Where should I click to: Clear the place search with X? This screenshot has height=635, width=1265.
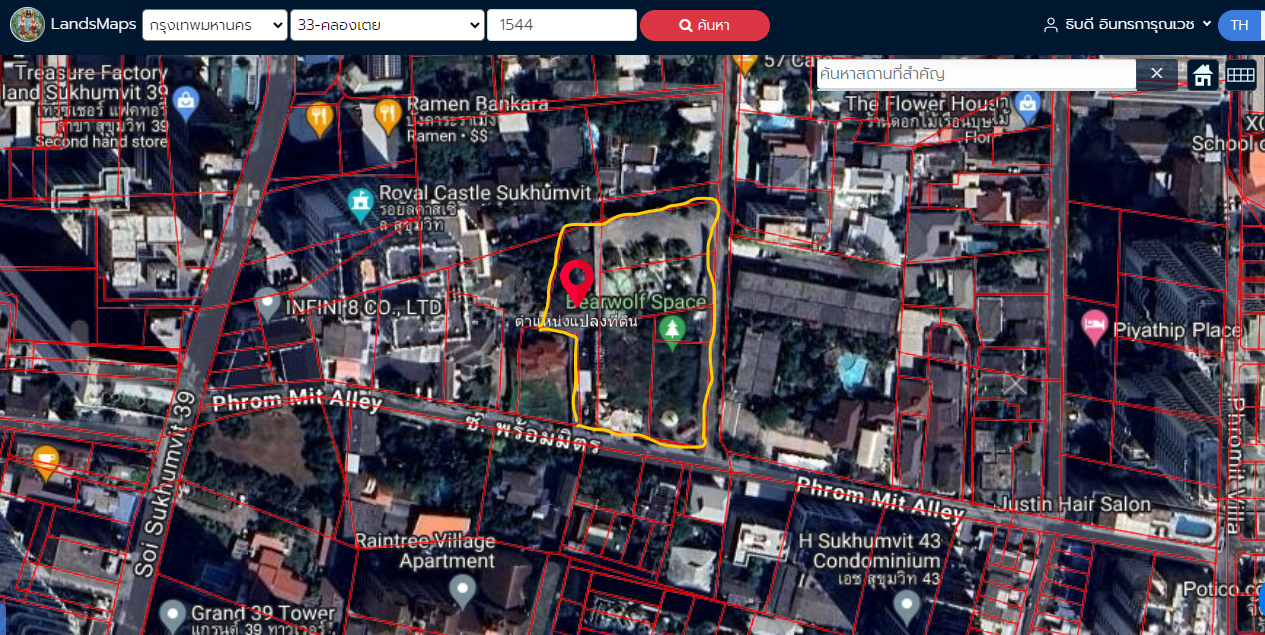click(1157, 73)
